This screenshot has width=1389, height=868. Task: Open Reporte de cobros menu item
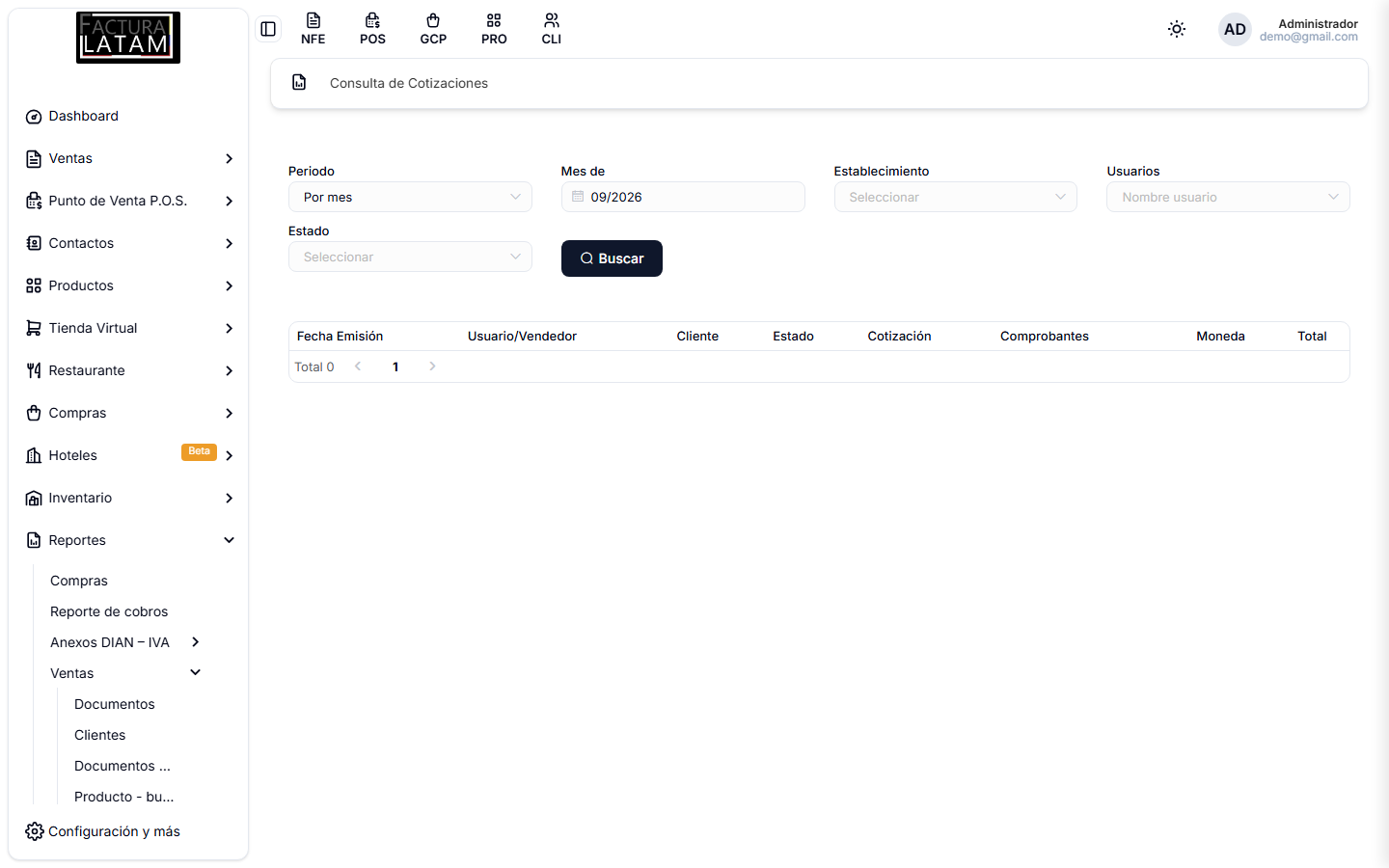point(109,611)
